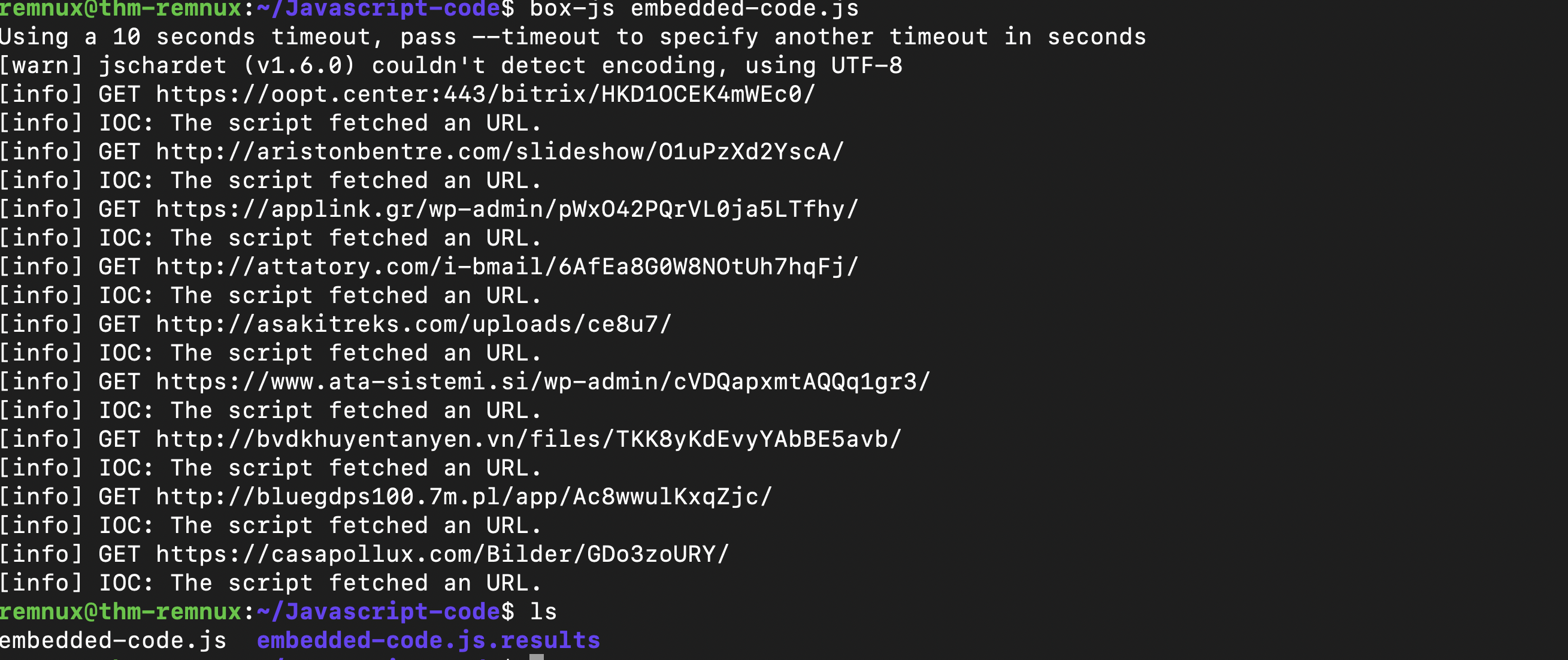This screenshot has height=660, width=1568.
Task: Click the terminal cursor block at bottom
Action: (536, 657)
